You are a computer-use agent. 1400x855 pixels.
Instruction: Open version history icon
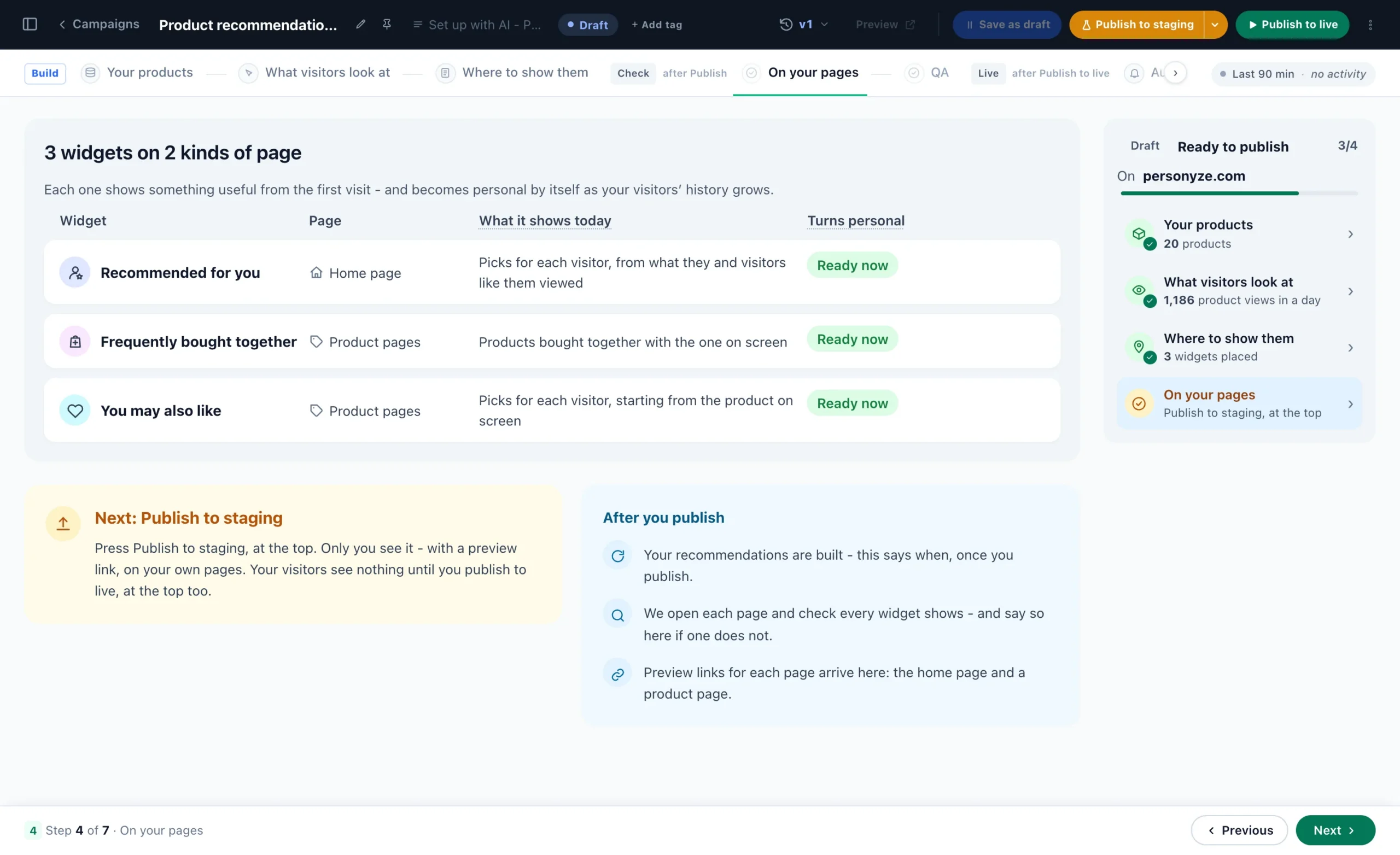click(x=786, y=25)
